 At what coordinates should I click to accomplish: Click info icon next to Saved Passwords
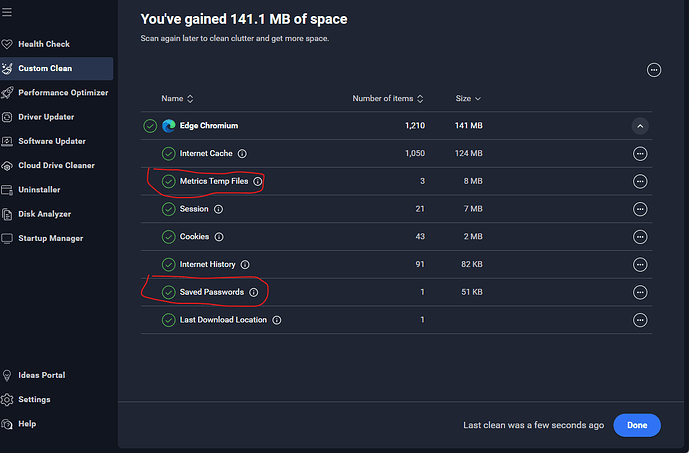click(253, 292)
